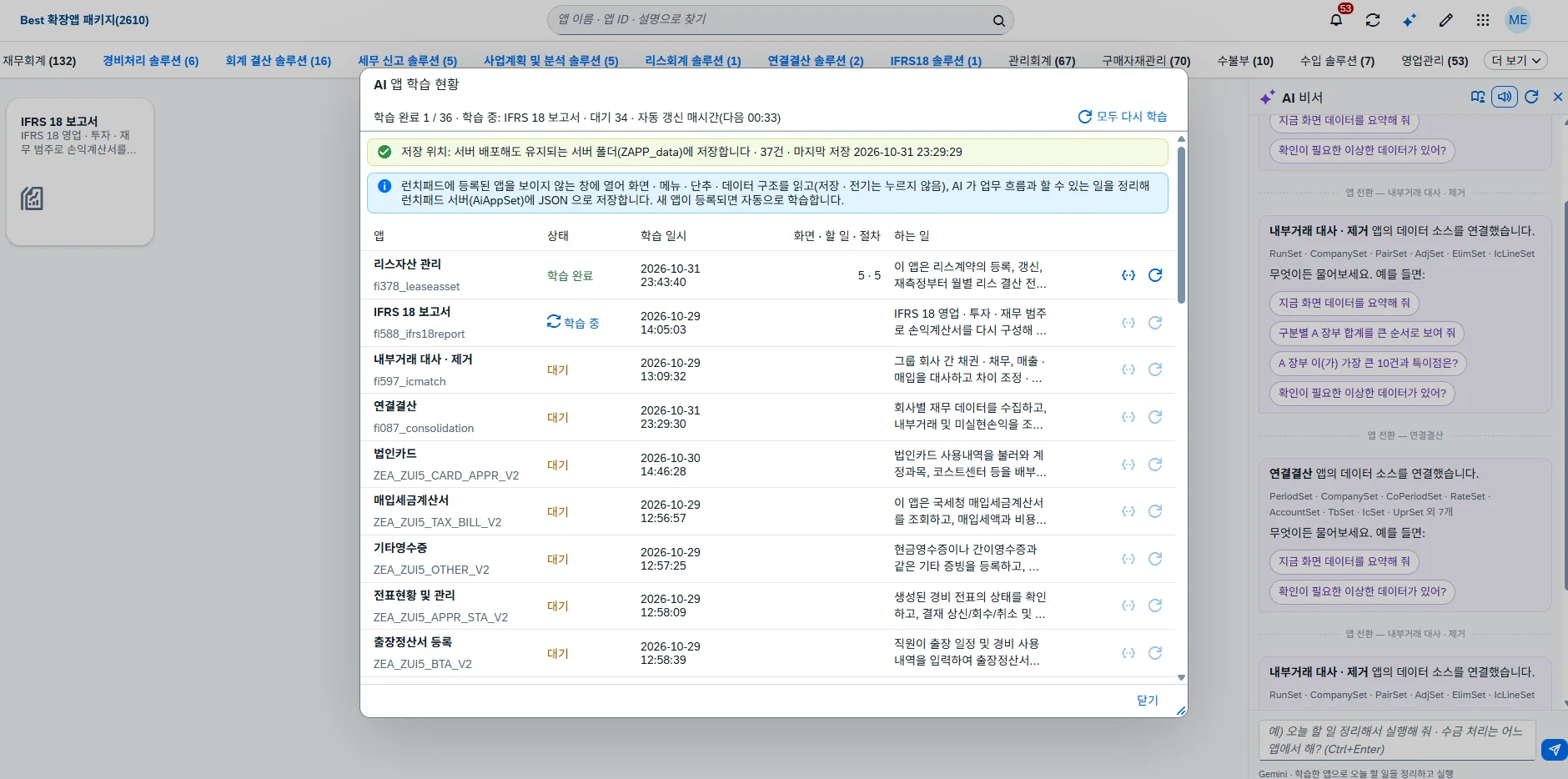View JSON icon for 연결결산 row
The width and height of the screenshot is (1568, 779).
(x=1128, y=417)
